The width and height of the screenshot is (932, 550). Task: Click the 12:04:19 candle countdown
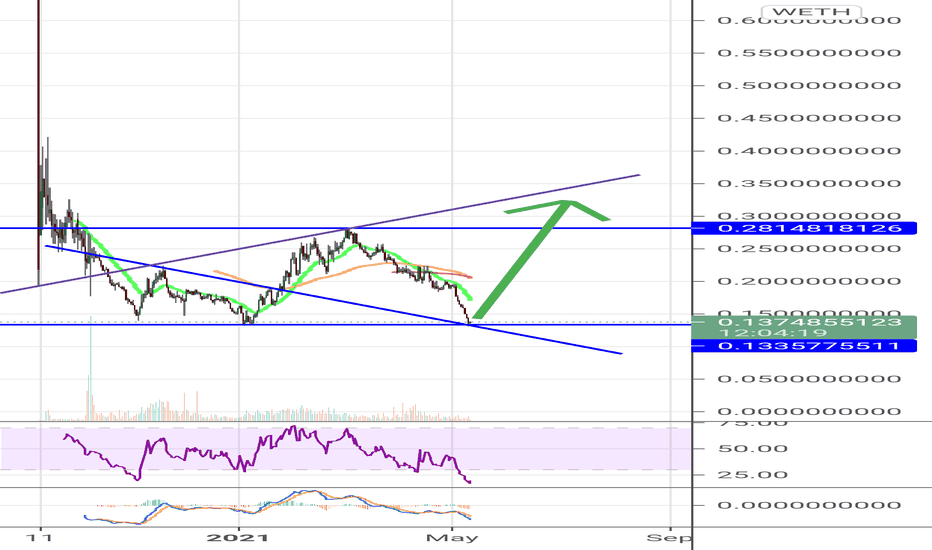click(773, 333)
